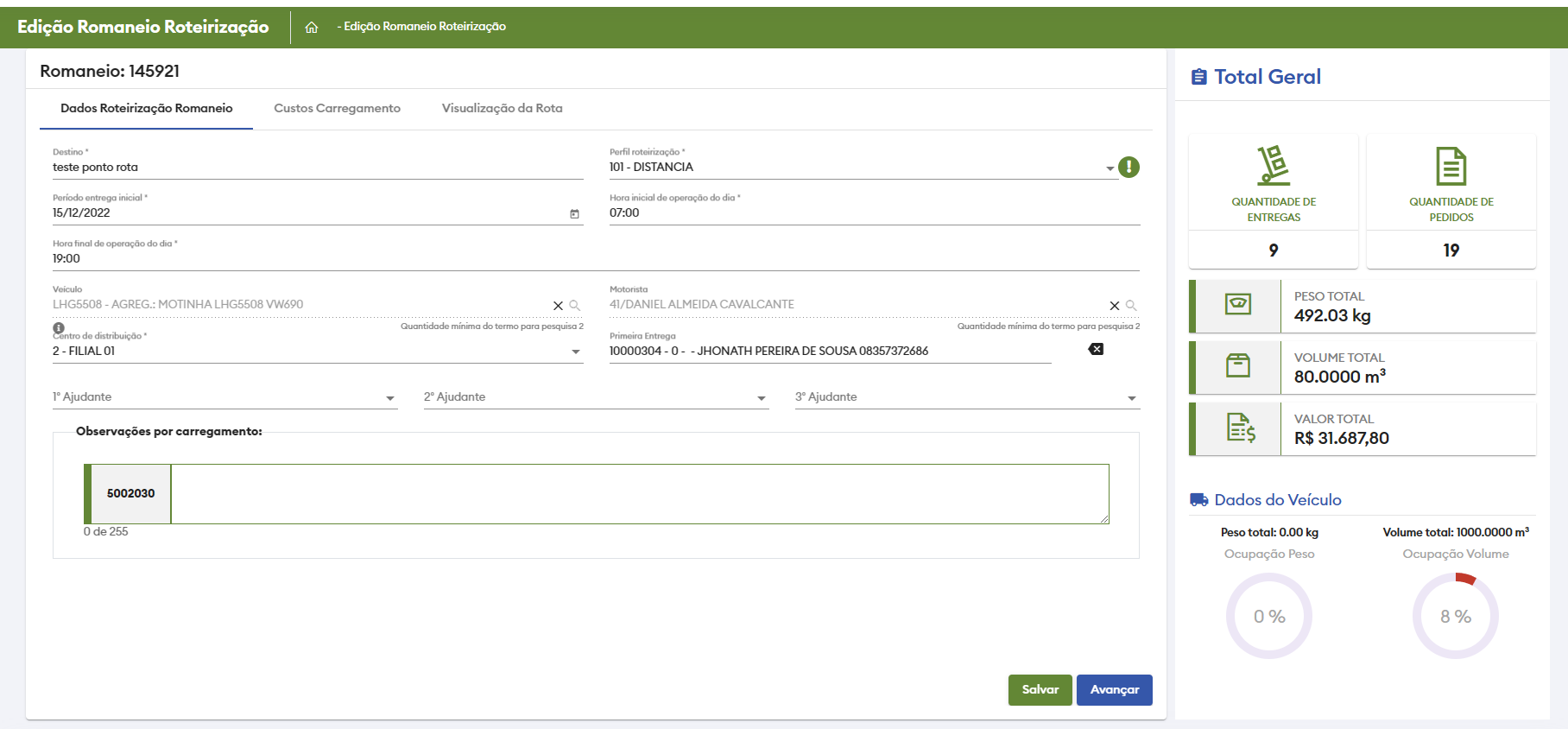Clear the Veículo field with X icon

point(558,306)
